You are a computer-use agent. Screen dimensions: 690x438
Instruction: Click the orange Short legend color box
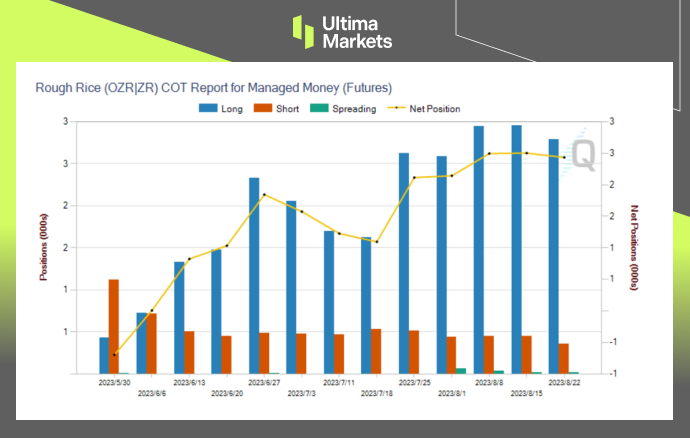270,108
